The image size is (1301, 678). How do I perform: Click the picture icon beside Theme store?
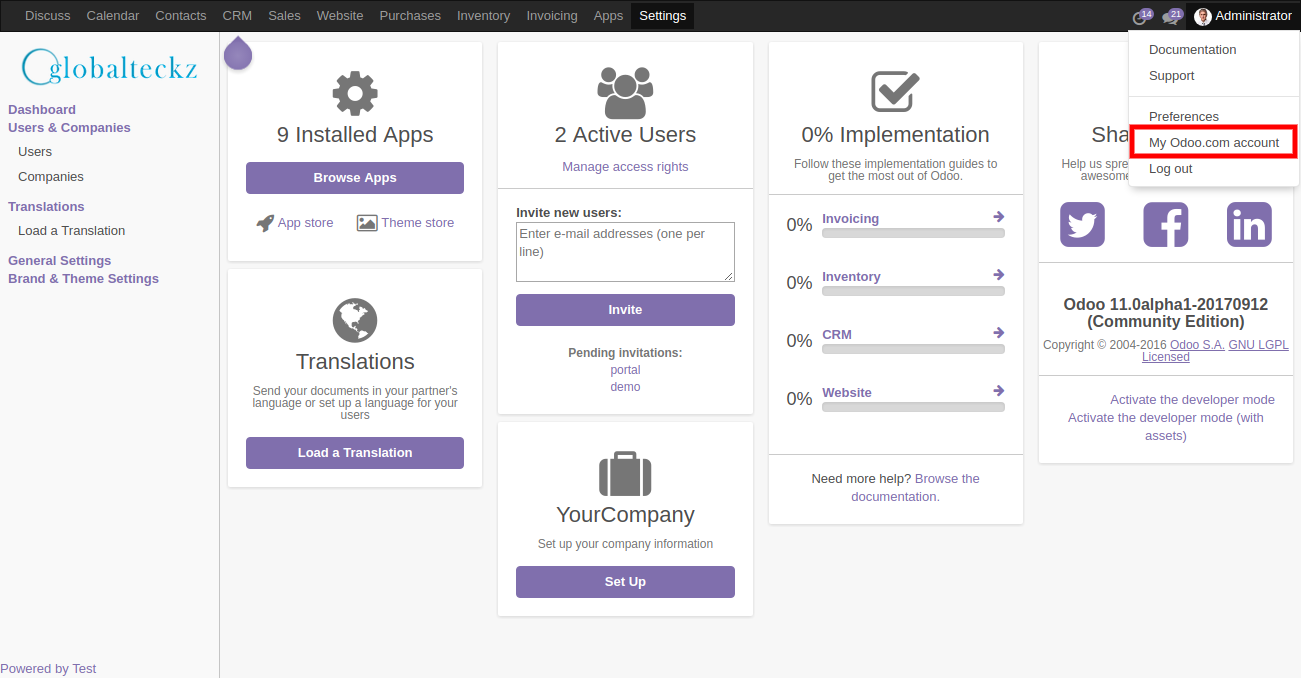[367, 223]
